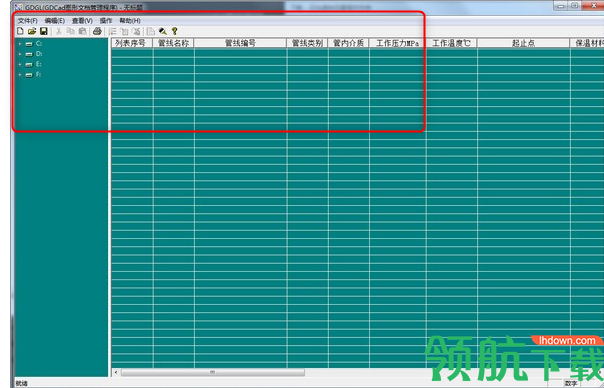This screenshot has width=604, height=388.
Task: Click first table cell under 列表序号
Action: tap(132, 53)
